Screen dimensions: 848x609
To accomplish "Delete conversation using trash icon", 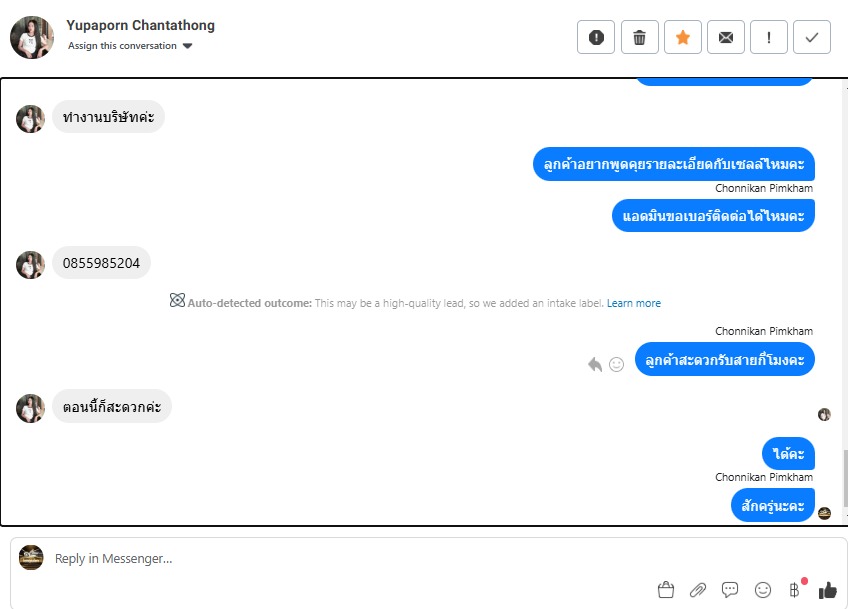I will pos(639,37).
